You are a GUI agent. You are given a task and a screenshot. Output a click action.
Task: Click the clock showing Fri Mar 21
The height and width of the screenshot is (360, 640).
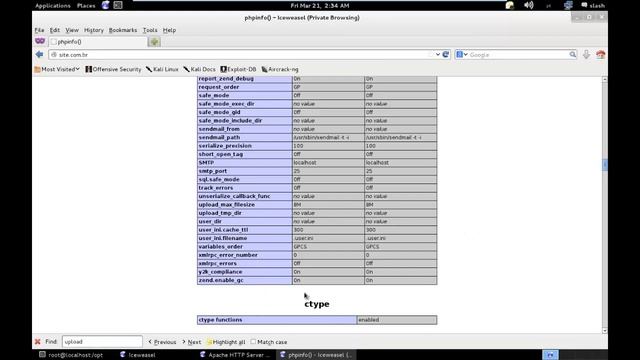pos(320,6)
